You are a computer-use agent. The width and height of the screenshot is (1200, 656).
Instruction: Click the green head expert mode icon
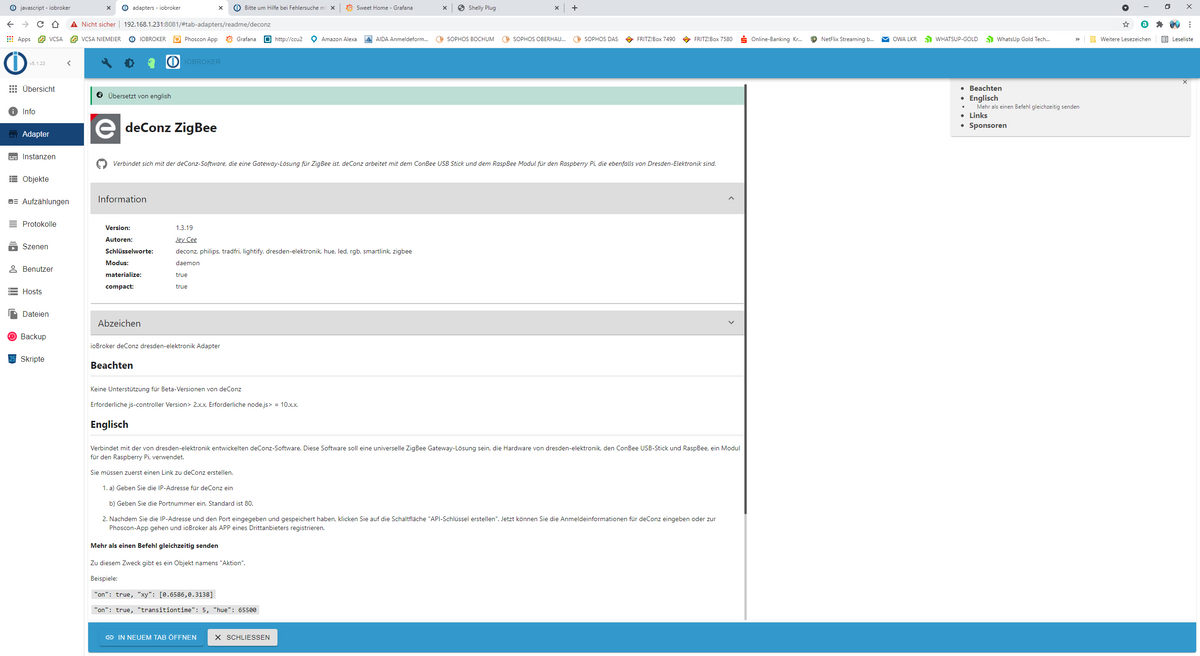[151, 63]
